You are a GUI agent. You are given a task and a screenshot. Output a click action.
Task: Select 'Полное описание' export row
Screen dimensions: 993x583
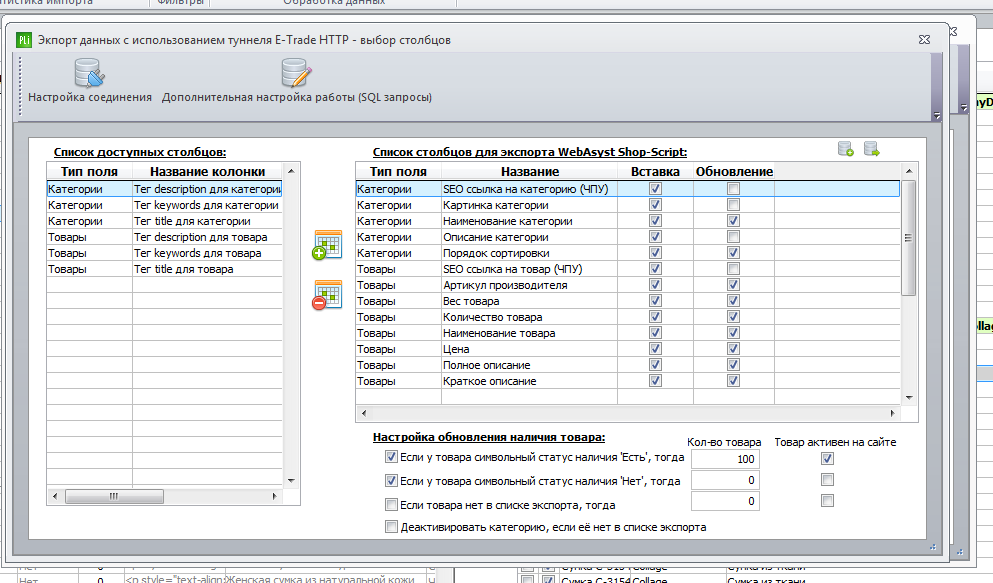628,365
